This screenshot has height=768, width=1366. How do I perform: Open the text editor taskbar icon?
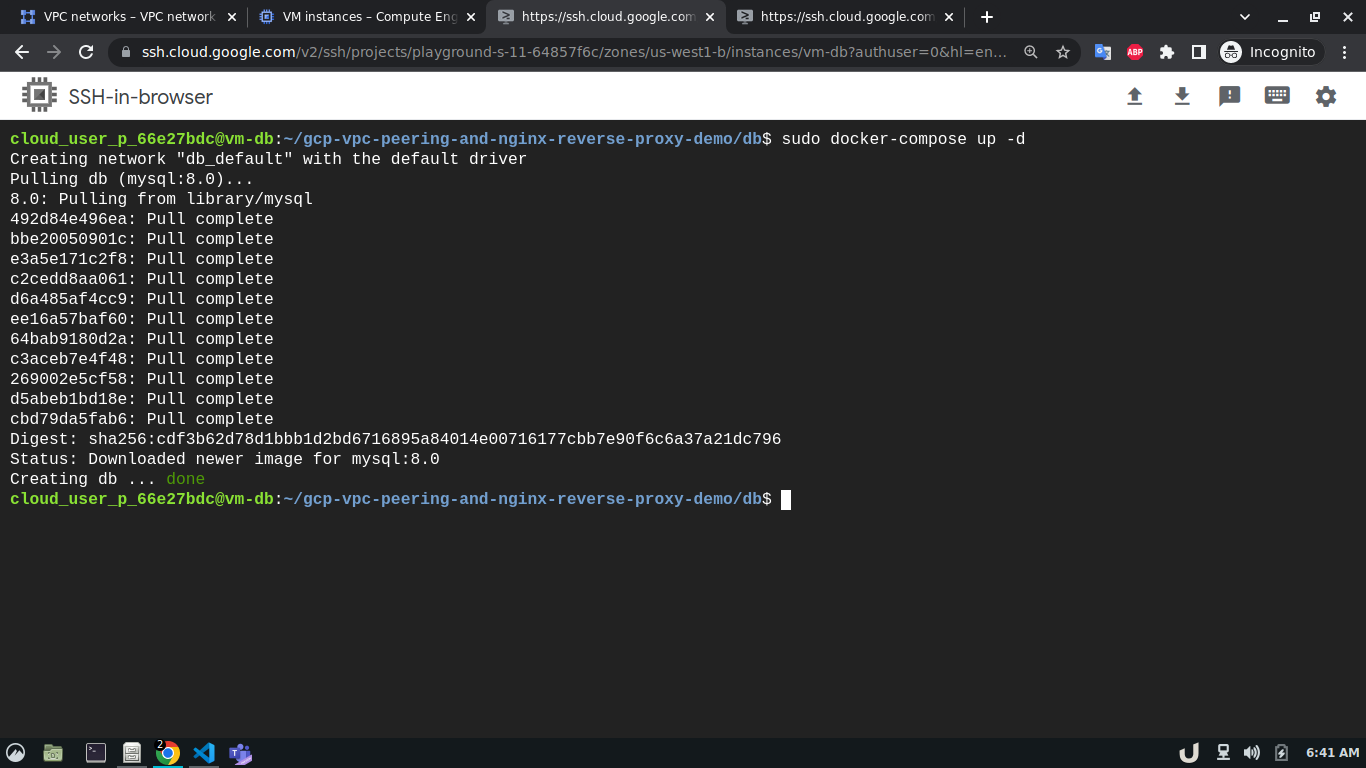131,753
